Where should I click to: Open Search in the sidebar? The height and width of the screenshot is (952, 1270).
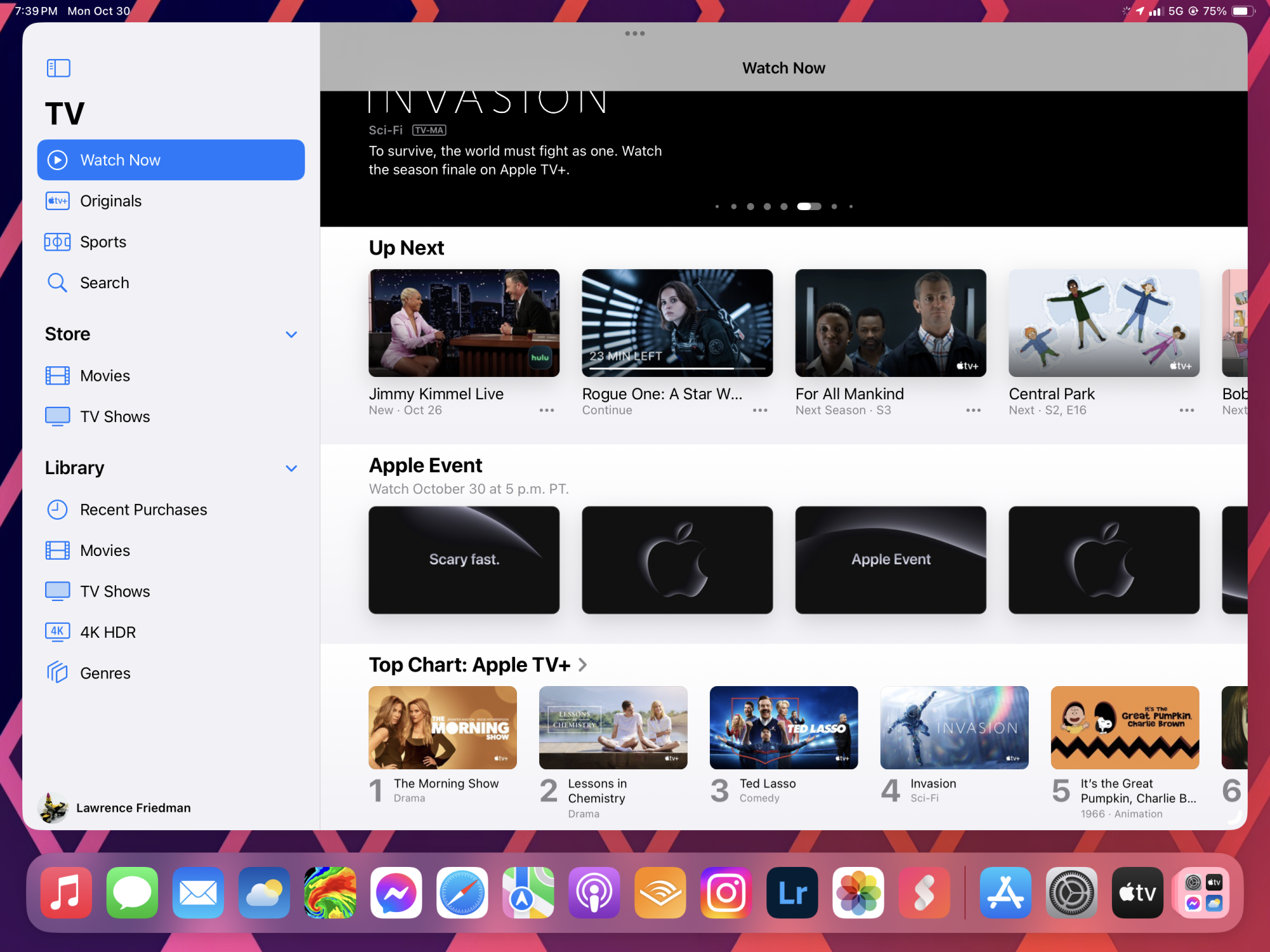point(104,283)
